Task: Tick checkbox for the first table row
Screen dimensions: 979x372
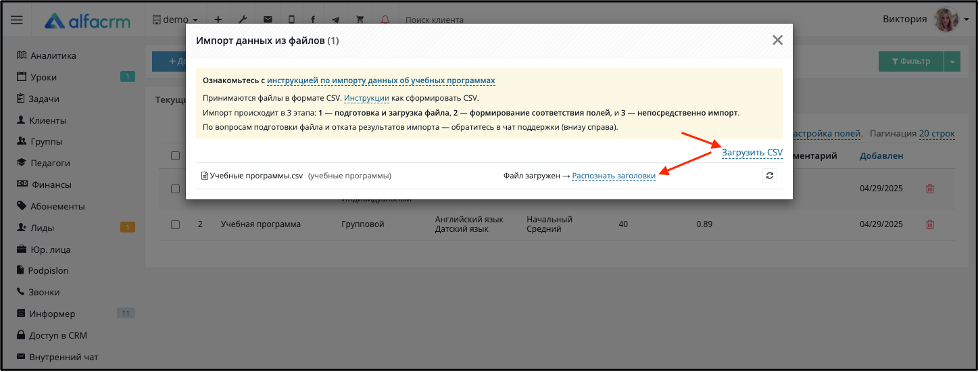Action: [x=175, y=188]
